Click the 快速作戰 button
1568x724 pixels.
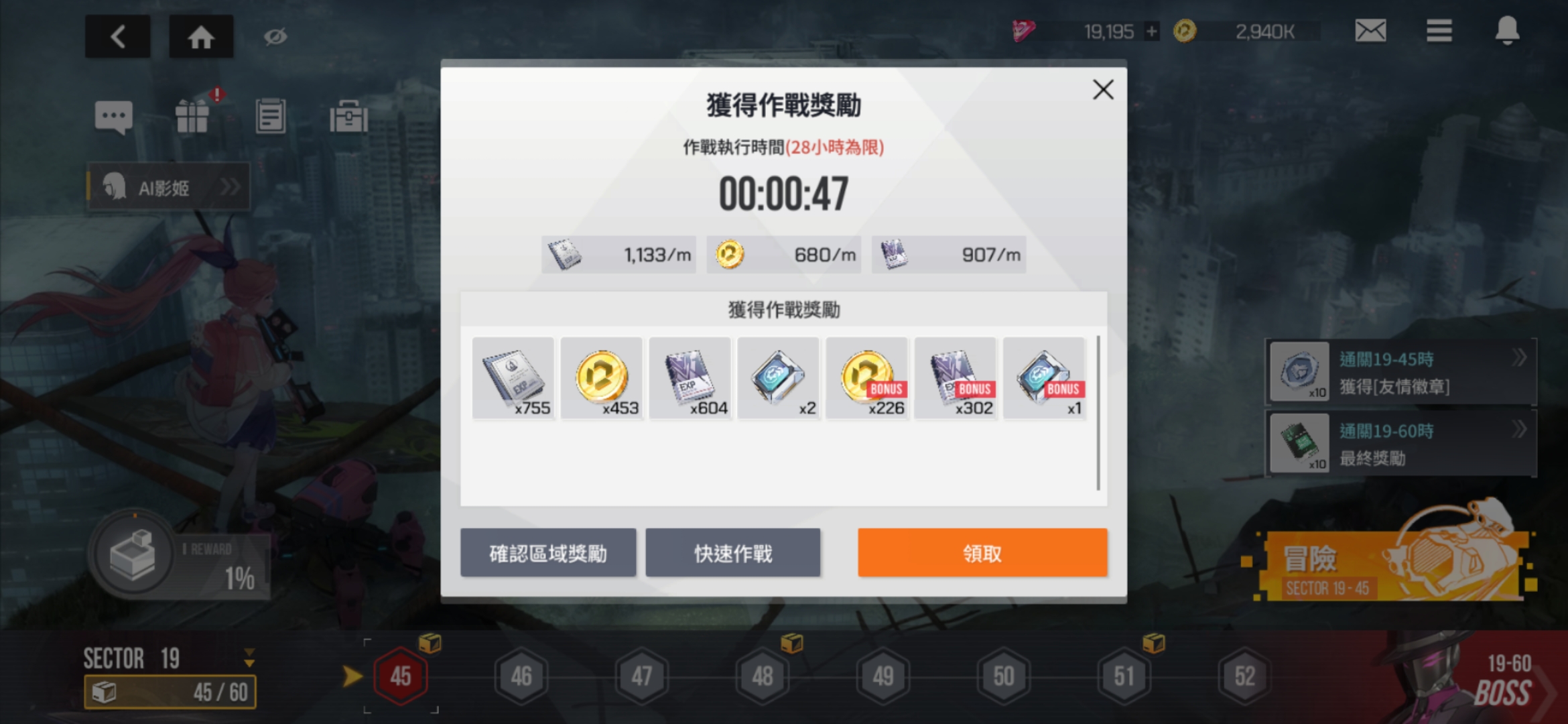(733, 552)
